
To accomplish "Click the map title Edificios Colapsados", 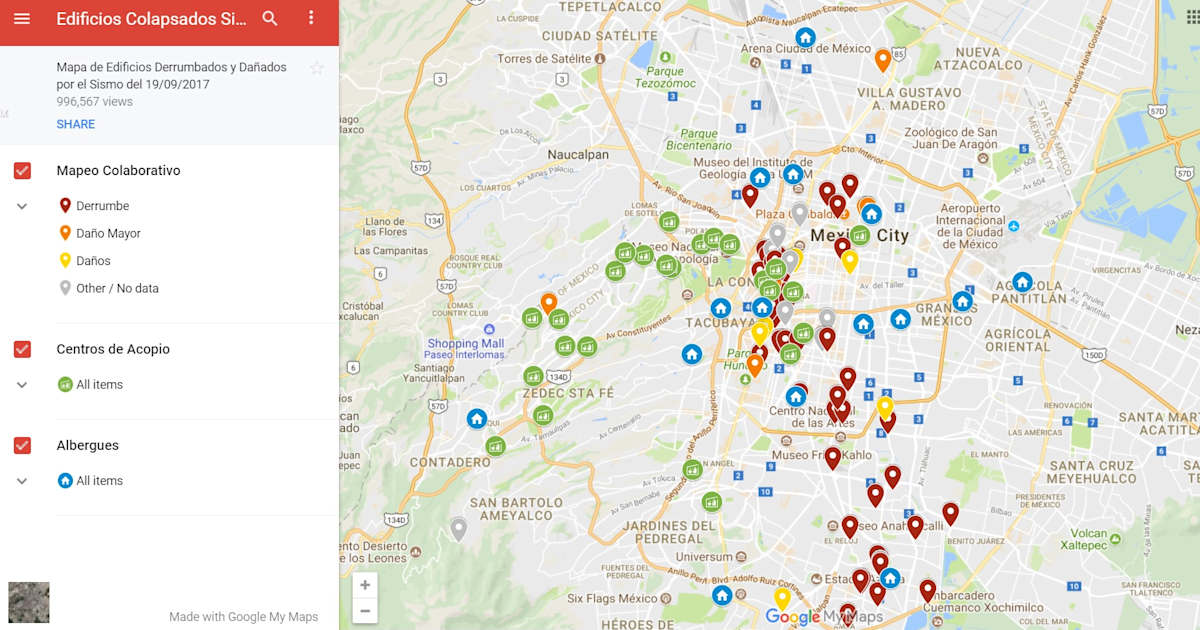I will (x=150, y=19).
